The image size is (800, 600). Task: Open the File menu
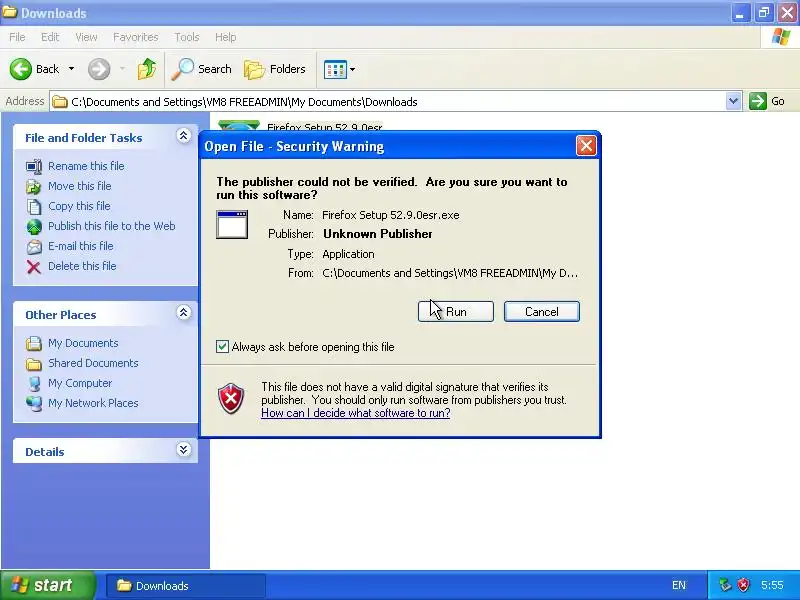pos(17,37)
